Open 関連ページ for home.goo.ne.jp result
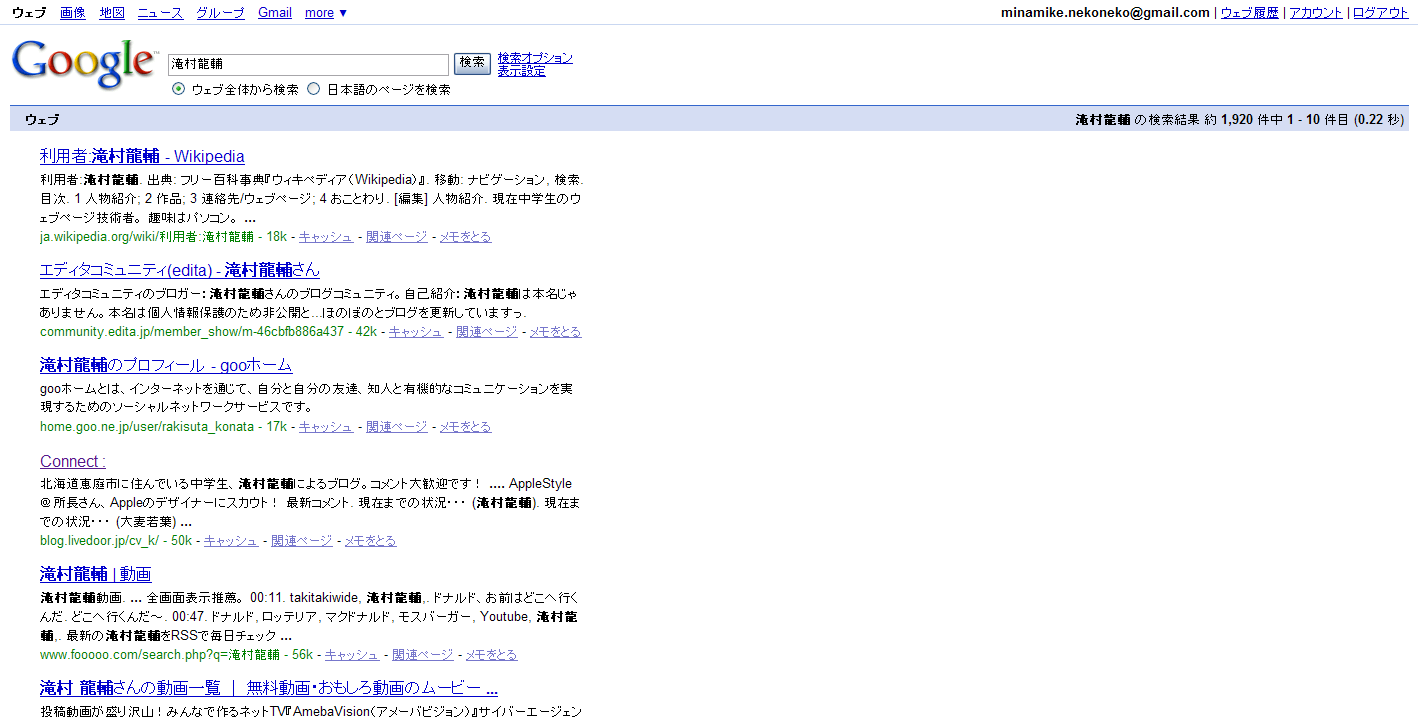 (396, 427)
